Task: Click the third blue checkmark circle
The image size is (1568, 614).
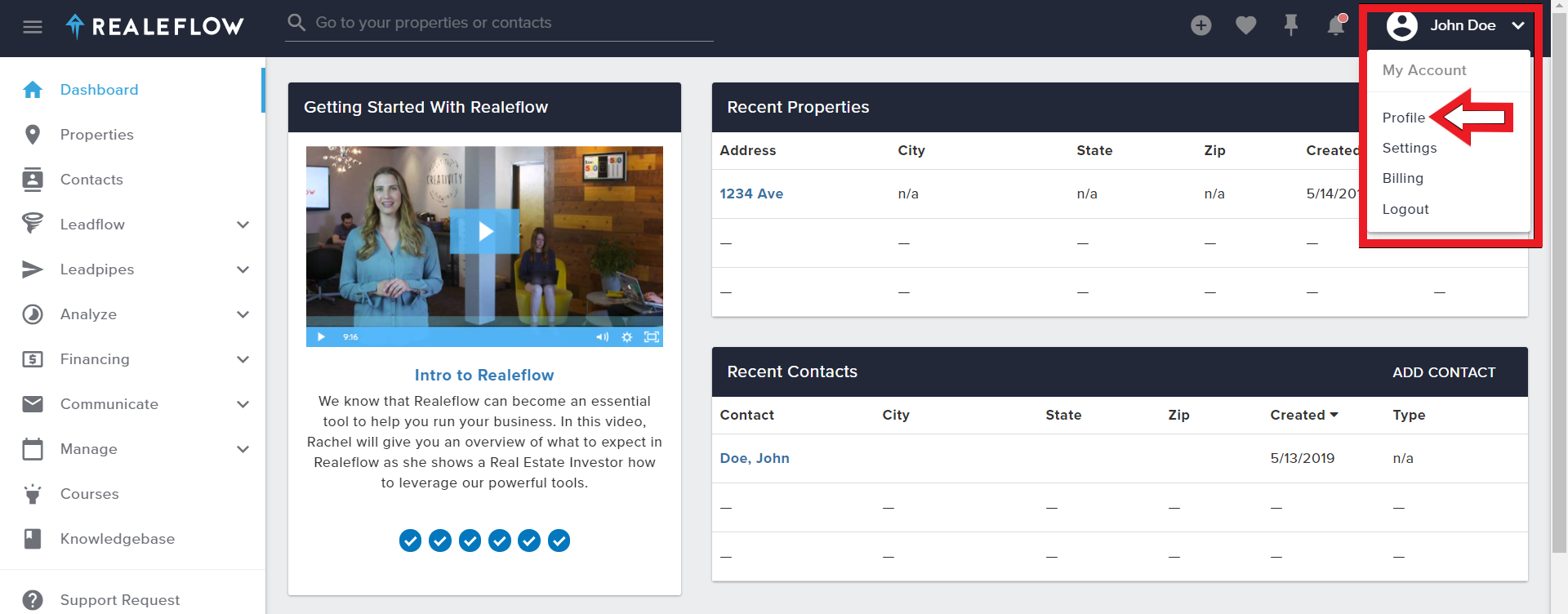Action: (470, 541)
